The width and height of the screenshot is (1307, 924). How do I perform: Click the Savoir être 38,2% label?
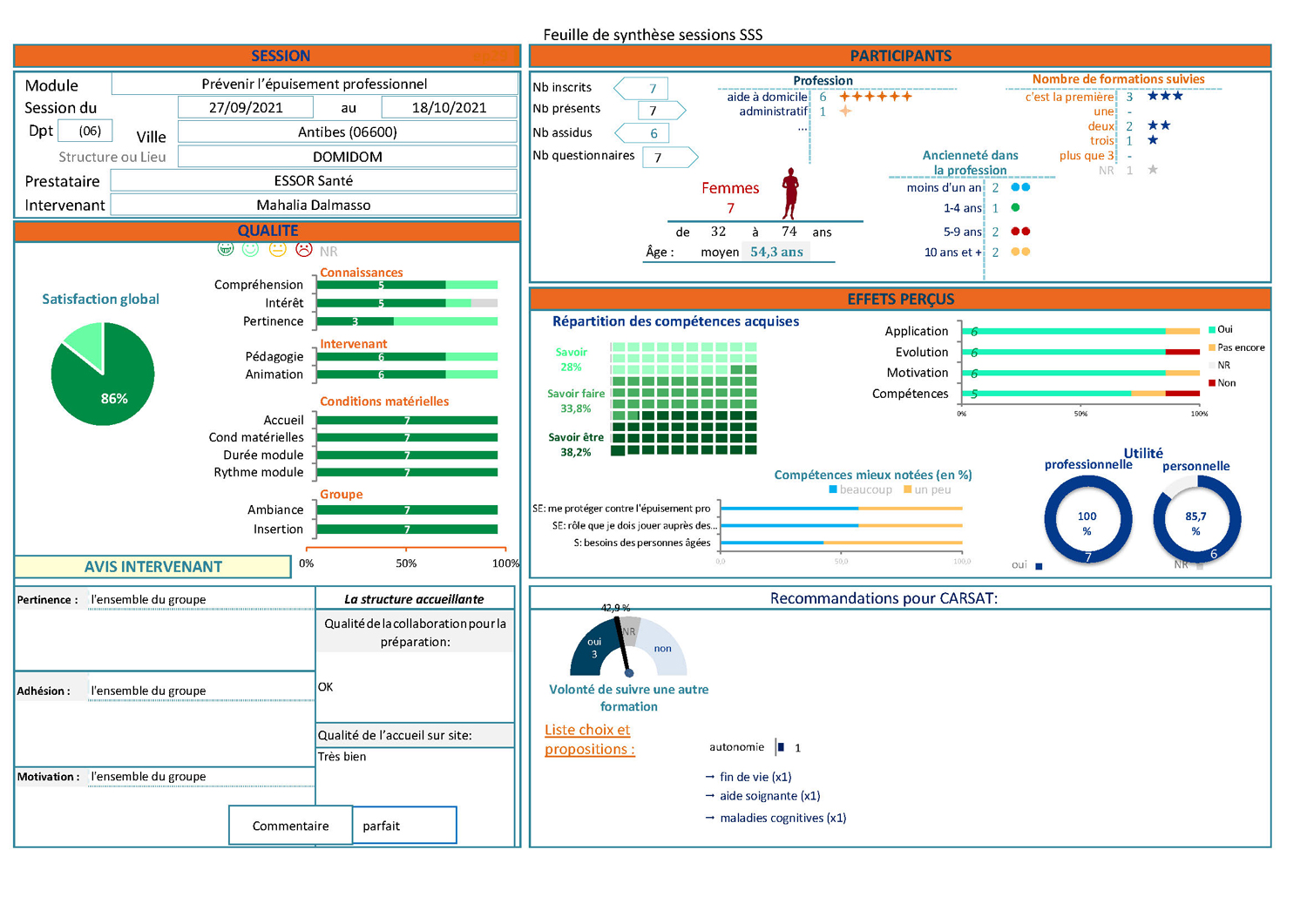tap(576, 445)
